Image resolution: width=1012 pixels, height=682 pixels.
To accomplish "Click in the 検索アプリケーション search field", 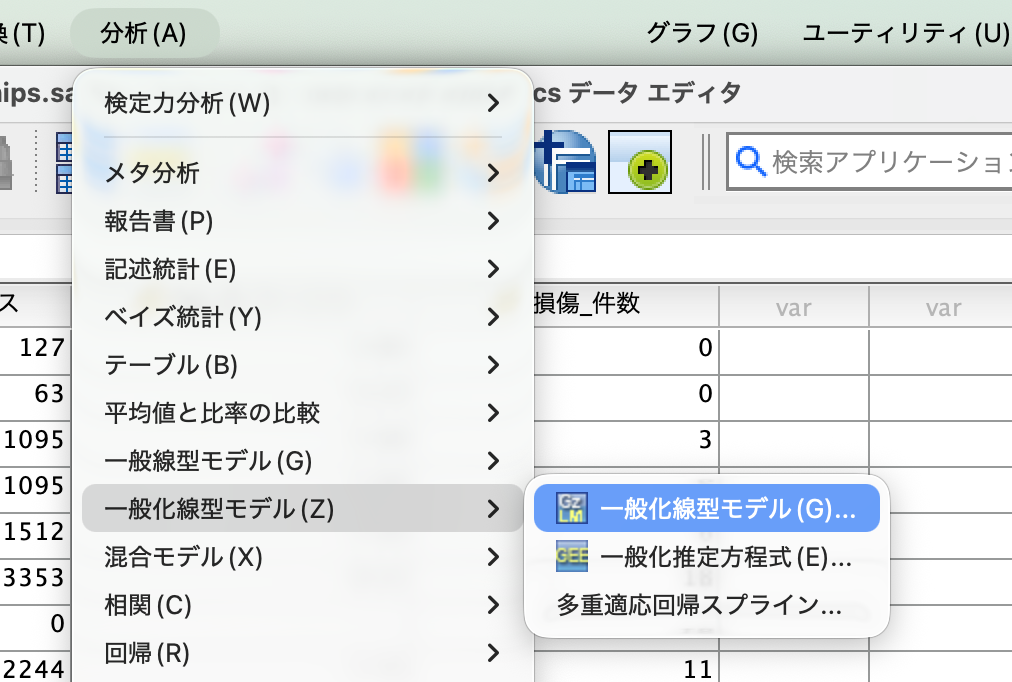I will 884,162.
